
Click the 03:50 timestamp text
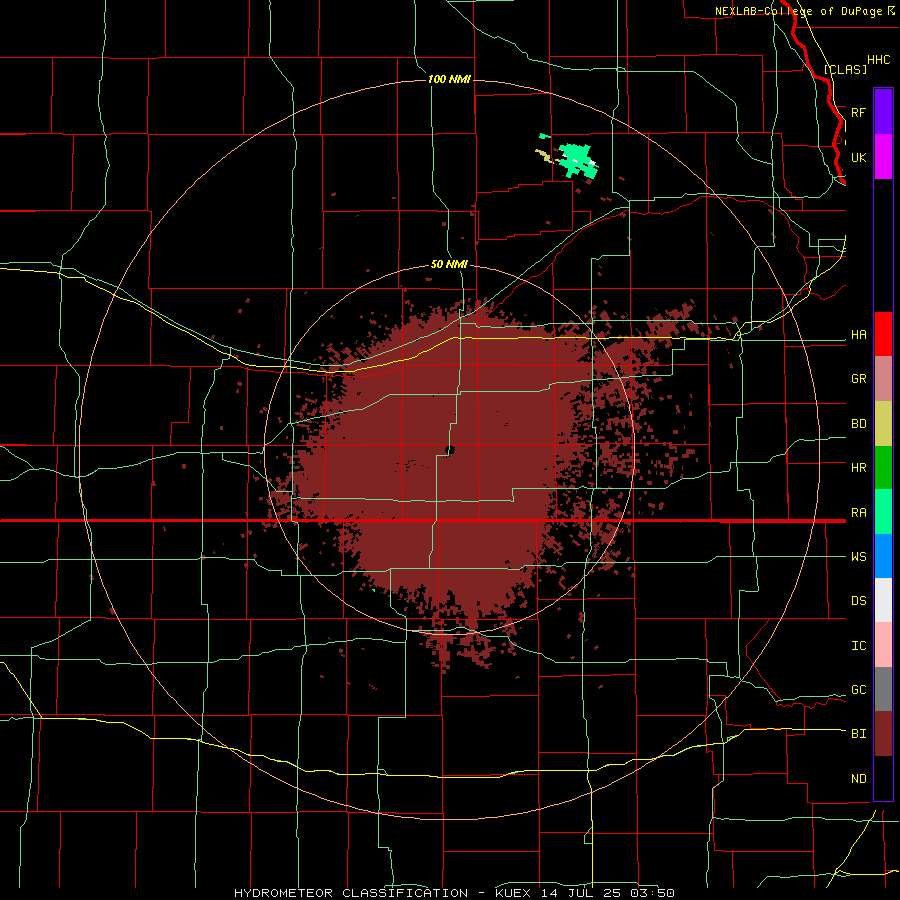click(654, 893)
